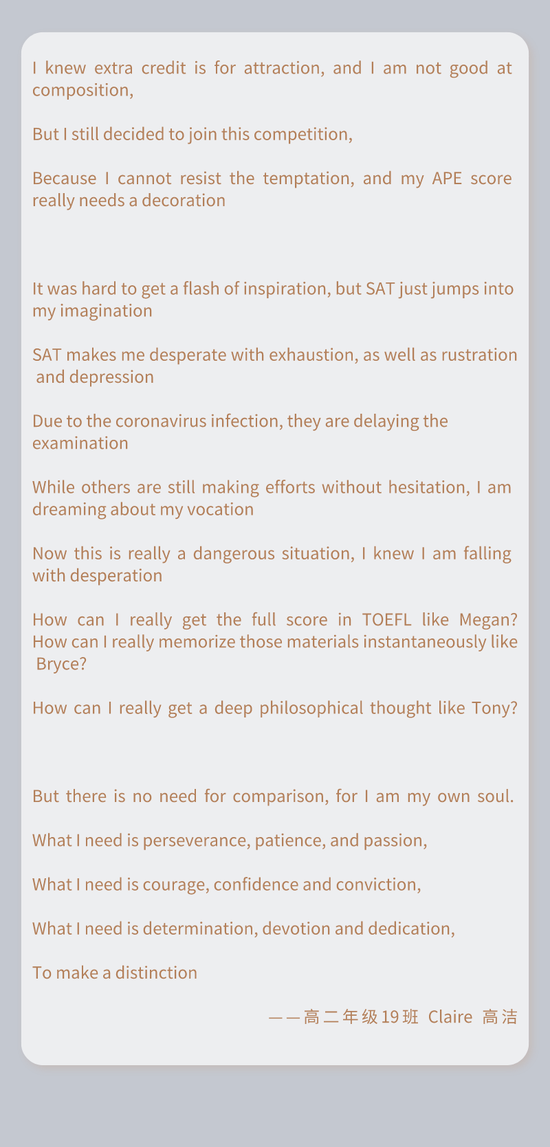Click the phrase "really needs a decoration"
Viewport: 550px width, 1147px height.
pos(129,200)
